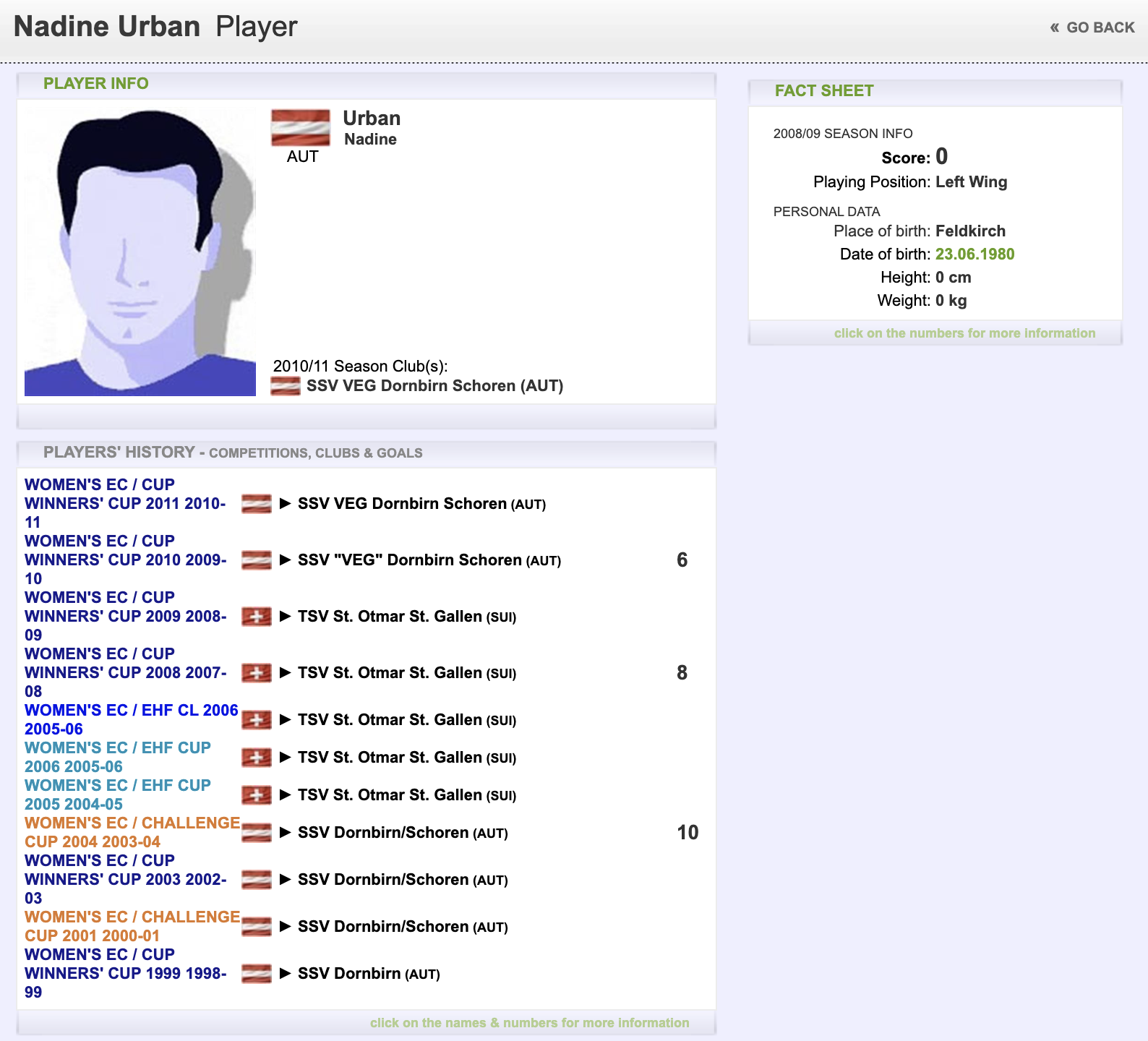Click the goals number 10
Viewport: 1148px width, 1041px height.
(687, 833)
